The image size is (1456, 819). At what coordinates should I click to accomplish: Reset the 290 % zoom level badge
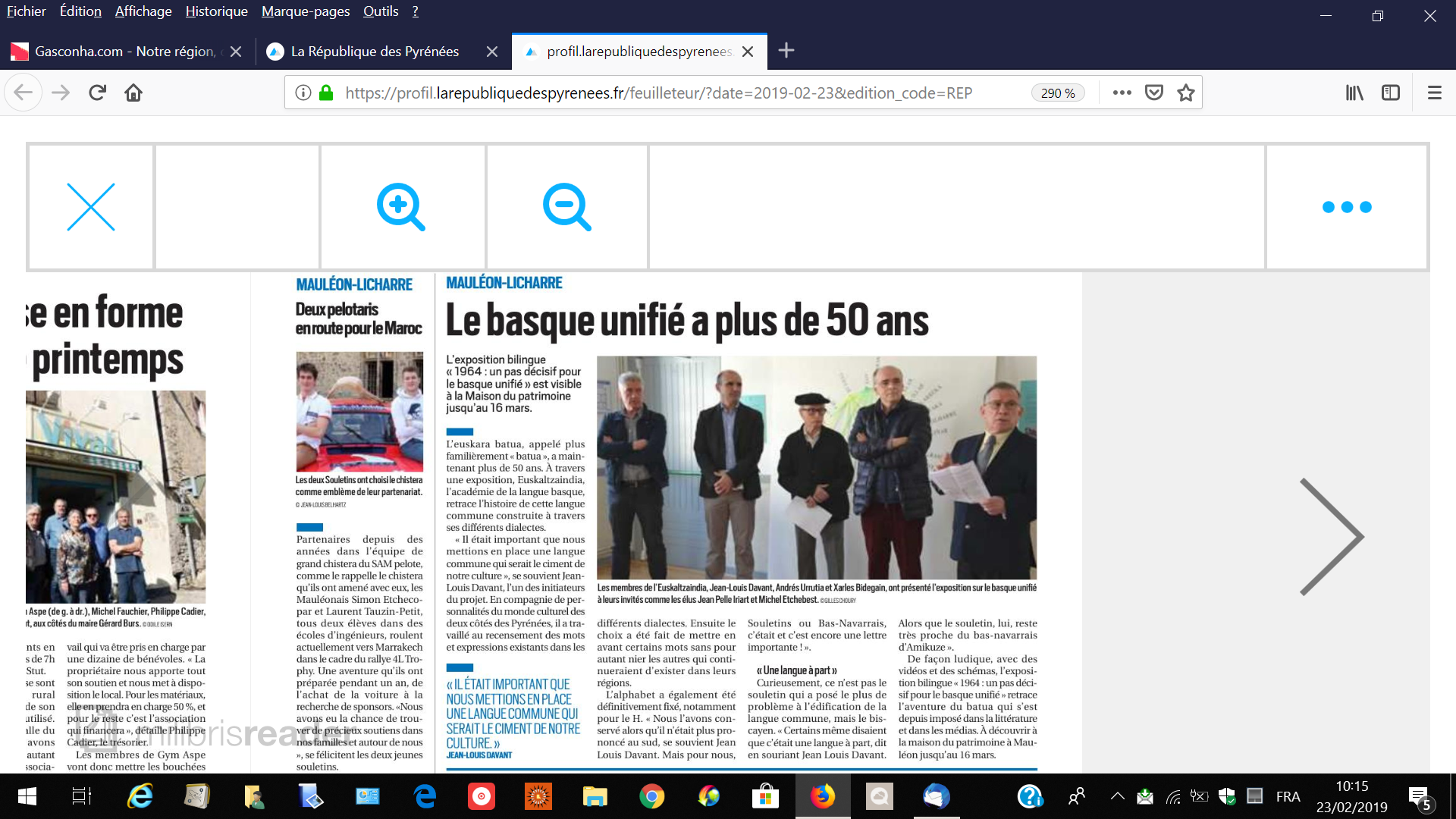[x=1057, y=93]
